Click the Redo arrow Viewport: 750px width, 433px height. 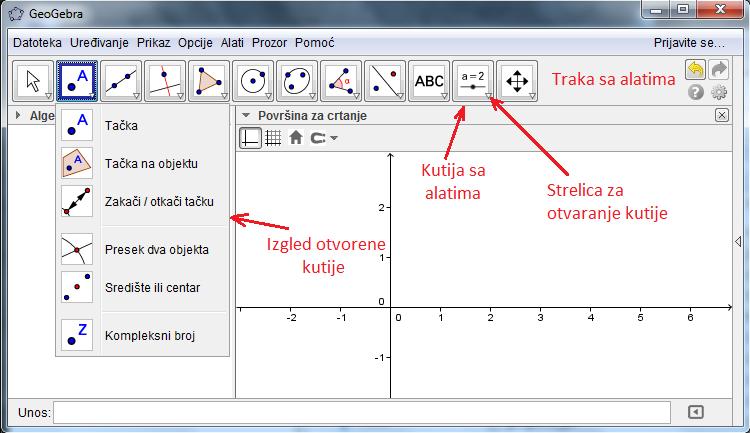(x=719, y=70)
